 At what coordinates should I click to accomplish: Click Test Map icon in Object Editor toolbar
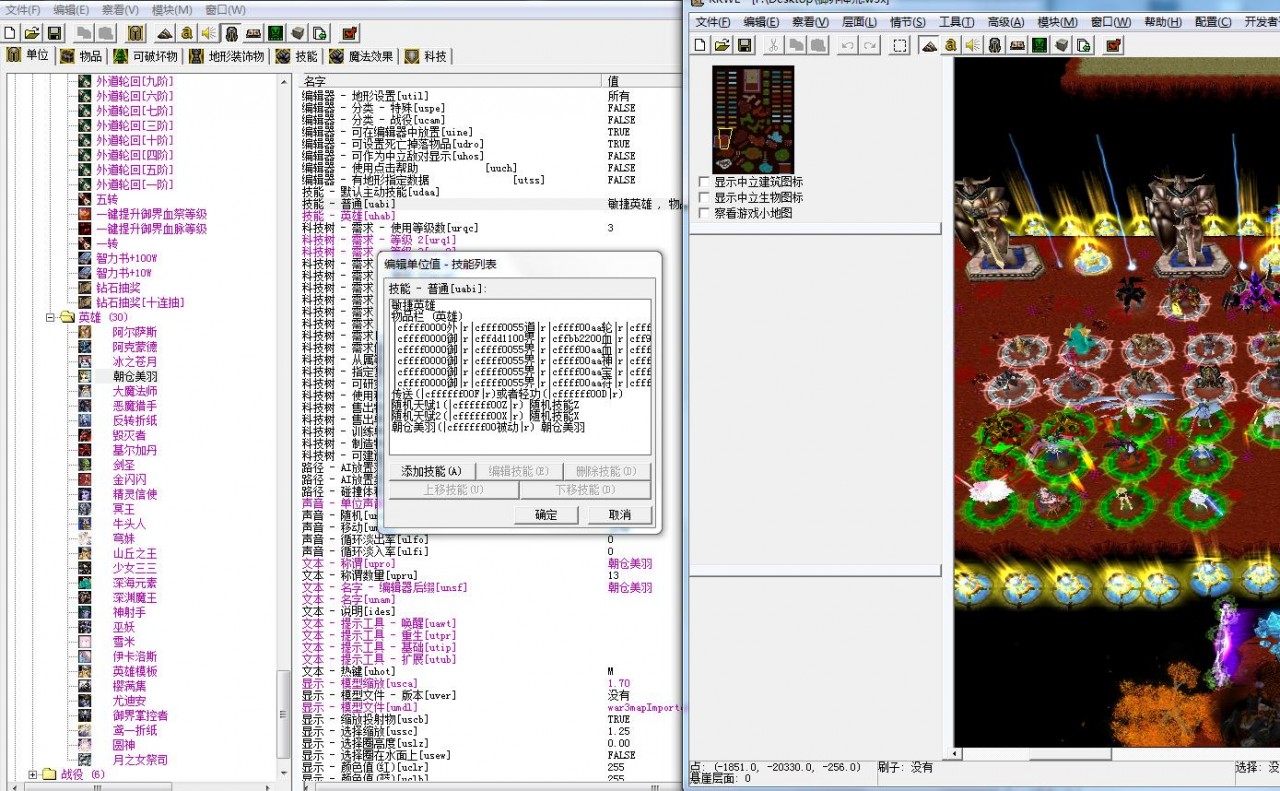[349, 33]
